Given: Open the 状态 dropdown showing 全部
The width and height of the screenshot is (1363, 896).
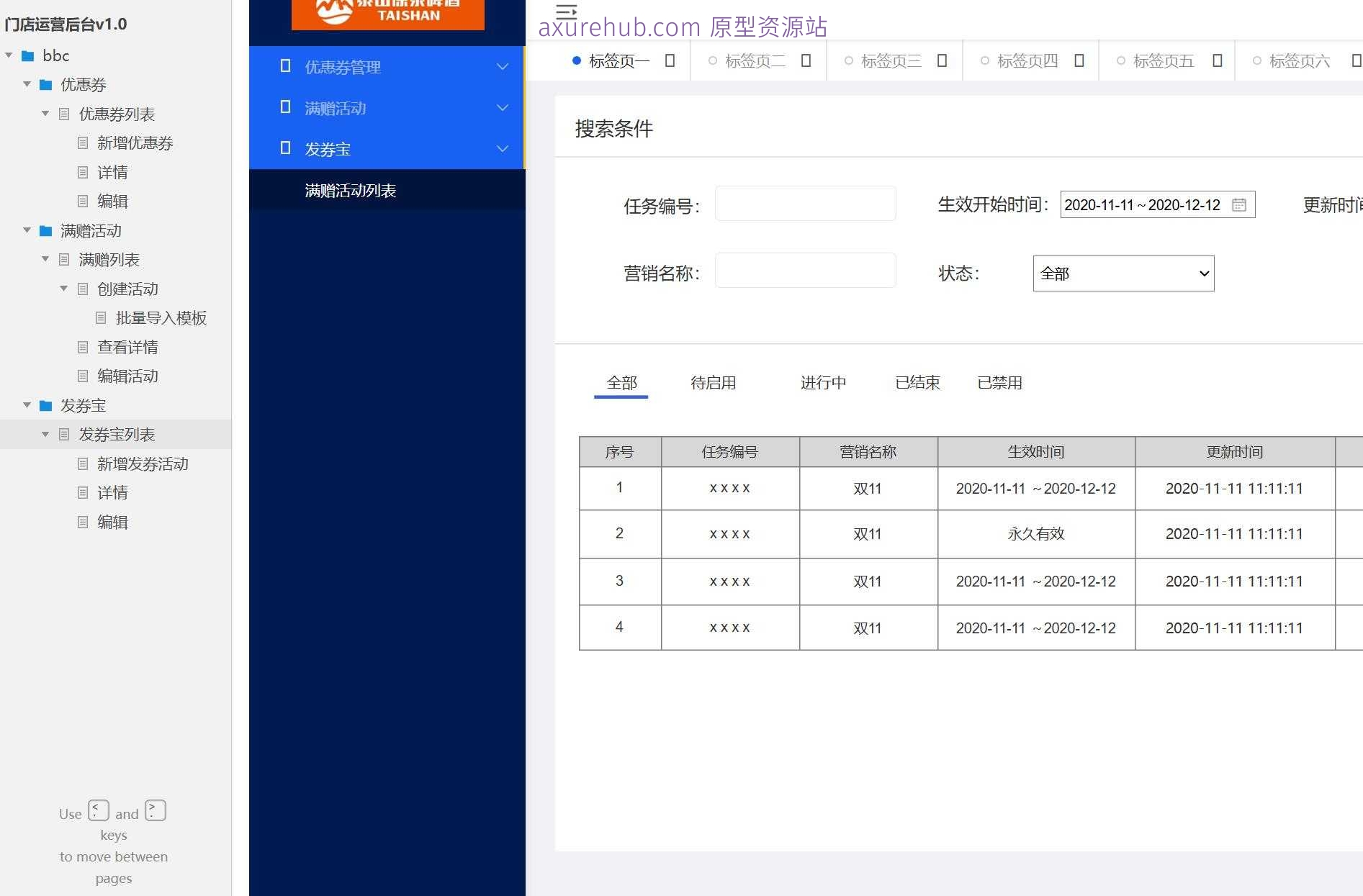Looking at the screenshot, I should pyautogui.click(x=1123, y=273).
